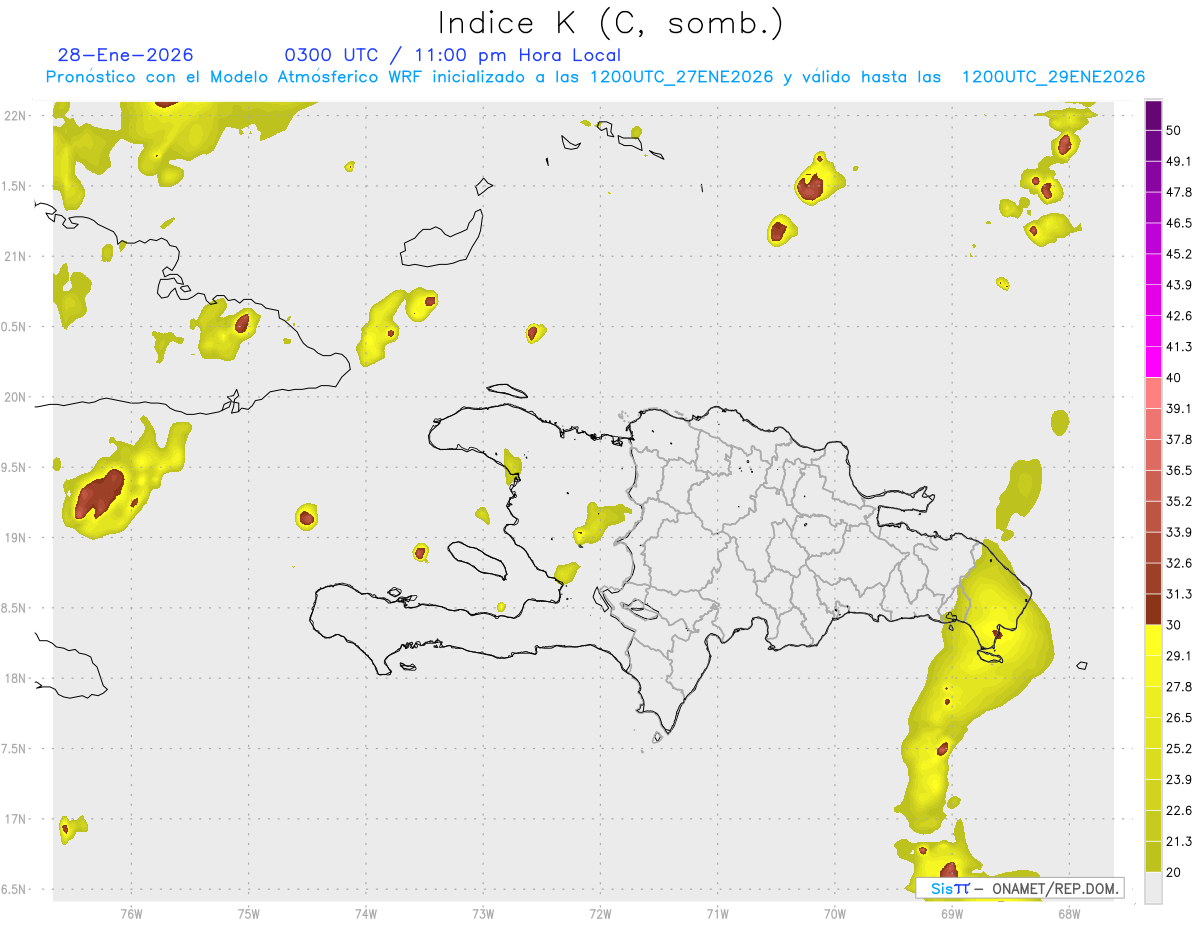The height and width of the screenshot is (927, 1200).
Task: Click the "22N" latitude label
Action: click(15, 115)
